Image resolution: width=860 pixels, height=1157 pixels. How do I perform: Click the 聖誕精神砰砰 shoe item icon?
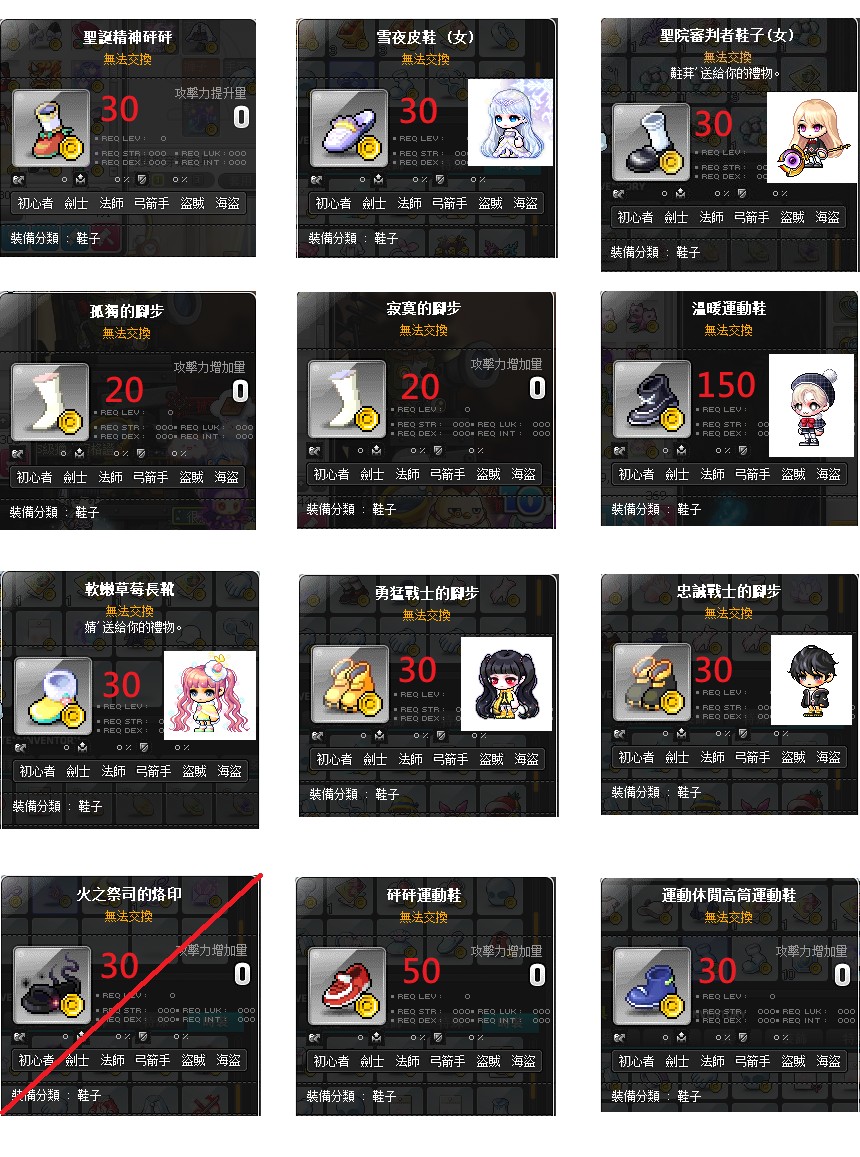(51, 128)
